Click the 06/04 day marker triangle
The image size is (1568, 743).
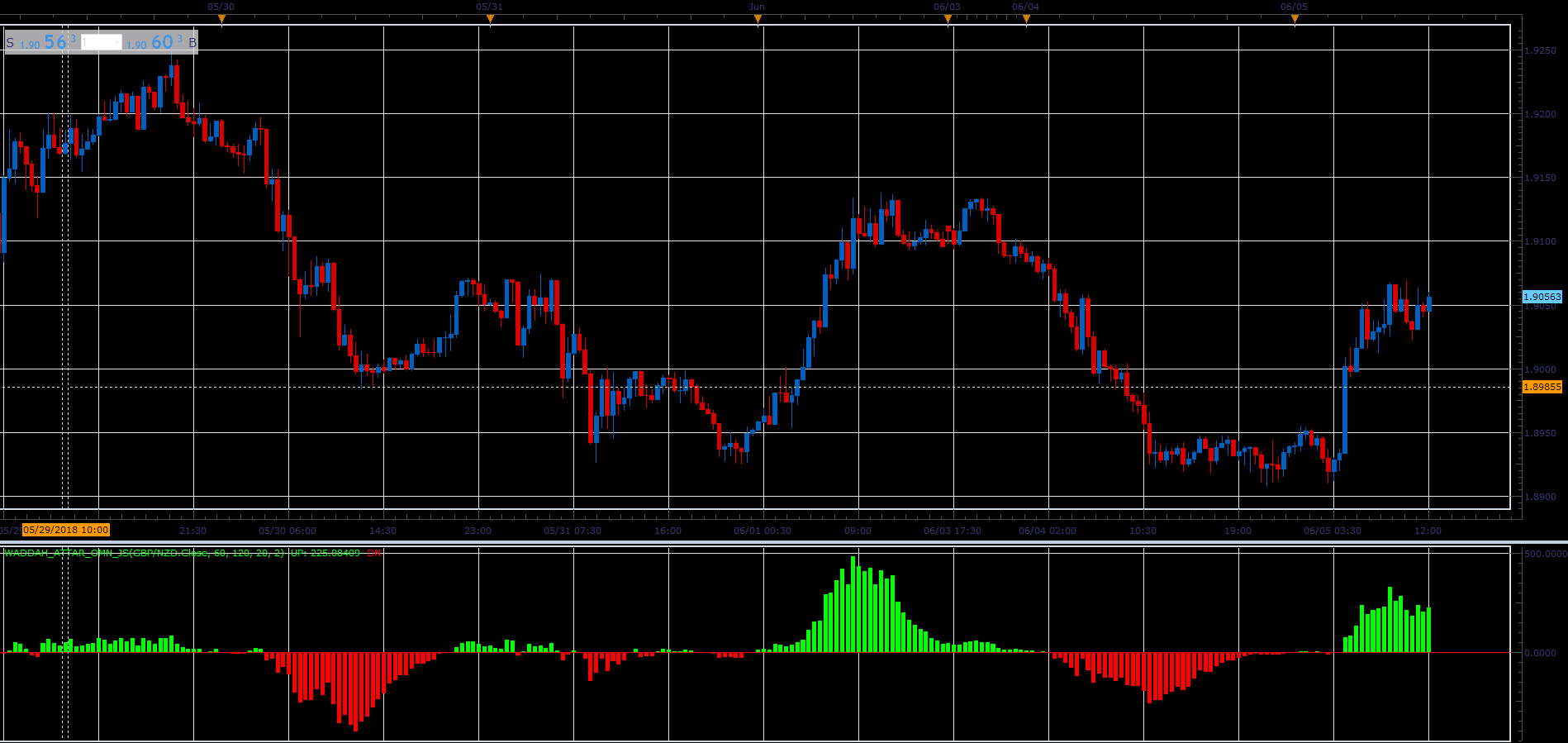click(1026, 19)
